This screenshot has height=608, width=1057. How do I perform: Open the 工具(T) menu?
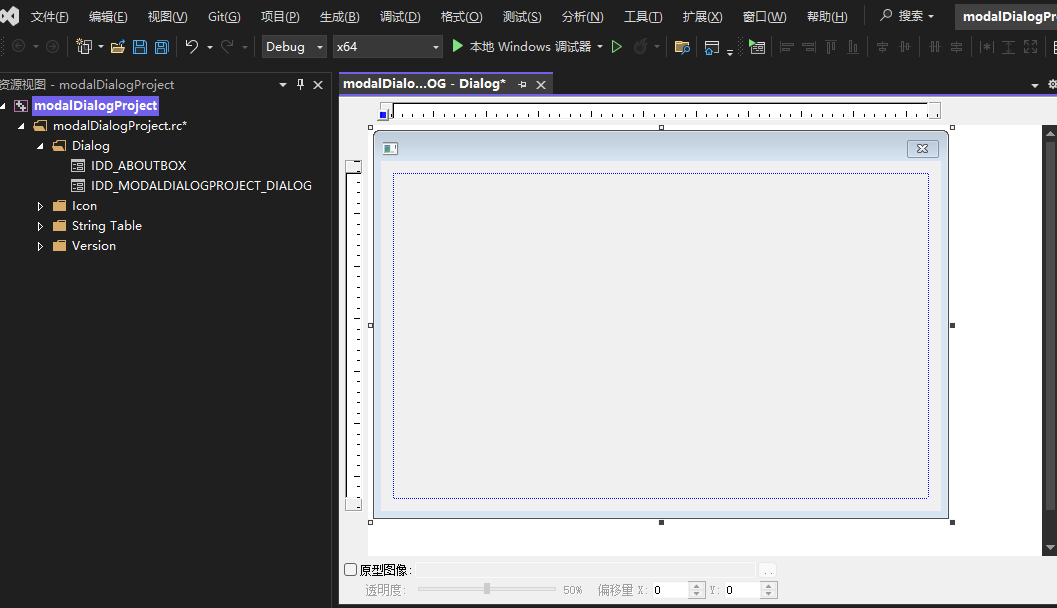click(642, 15)
